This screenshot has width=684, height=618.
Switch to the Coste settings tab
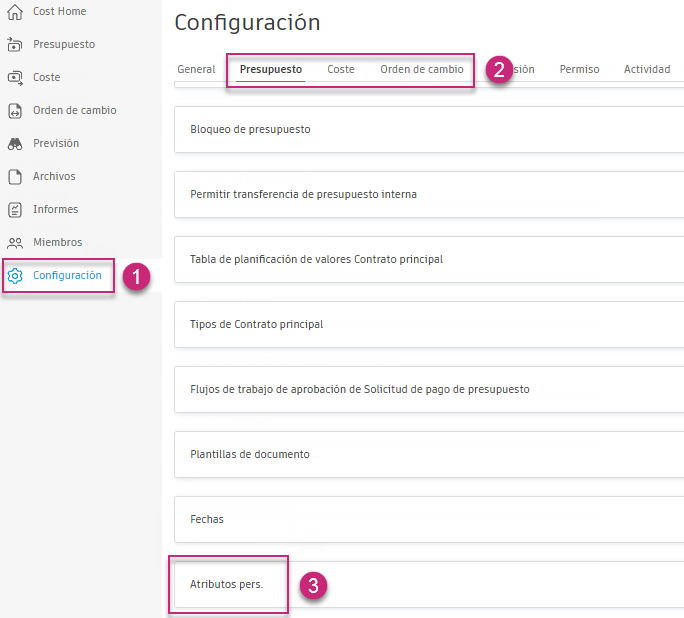(341, 69)
